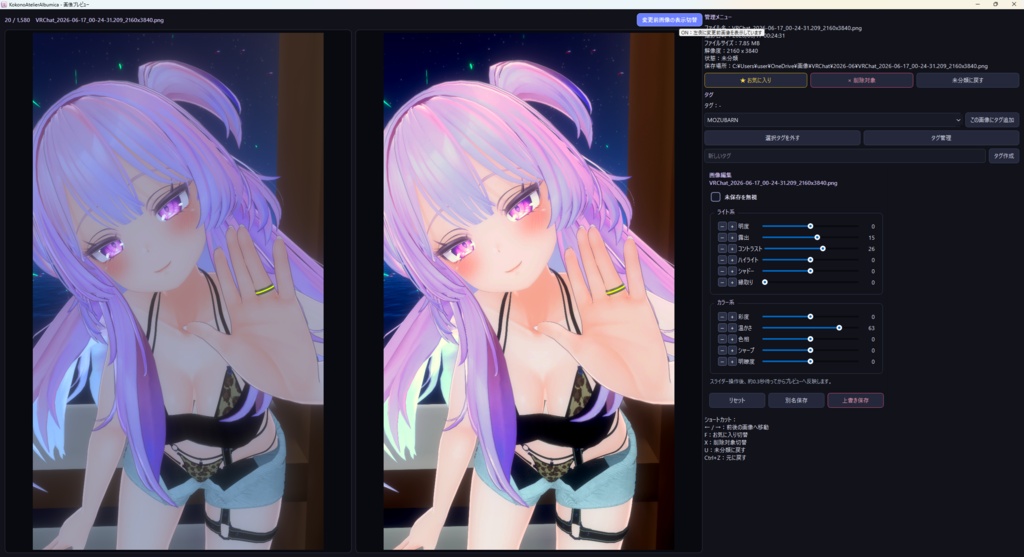Focus the 新しいタグ new tag input field
The image size is (1024, 557).
(x=844, y=156)
